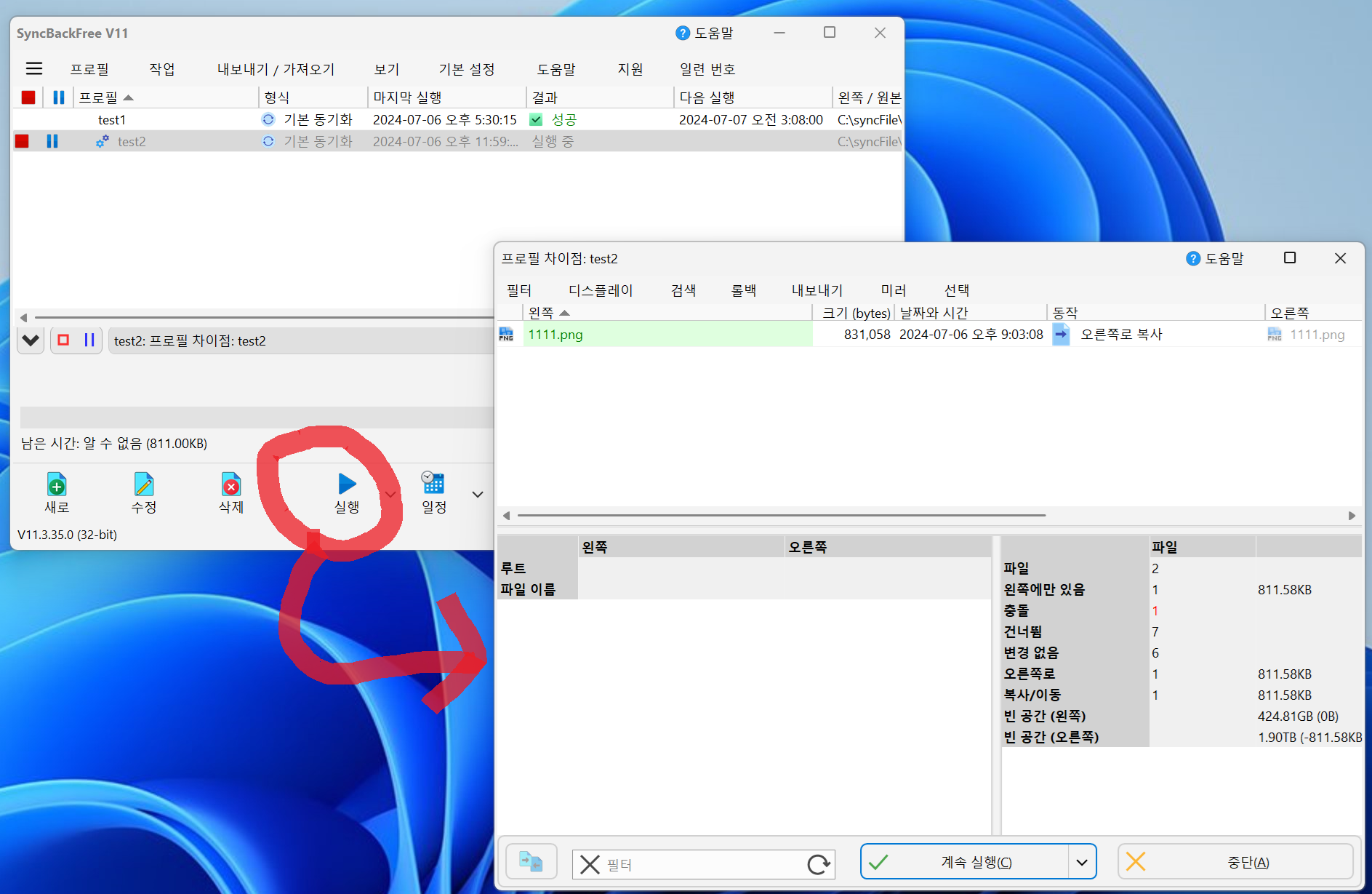Open the hamburger menu in SyncBackFree
Screen dimensions: 1372x894
34,68
